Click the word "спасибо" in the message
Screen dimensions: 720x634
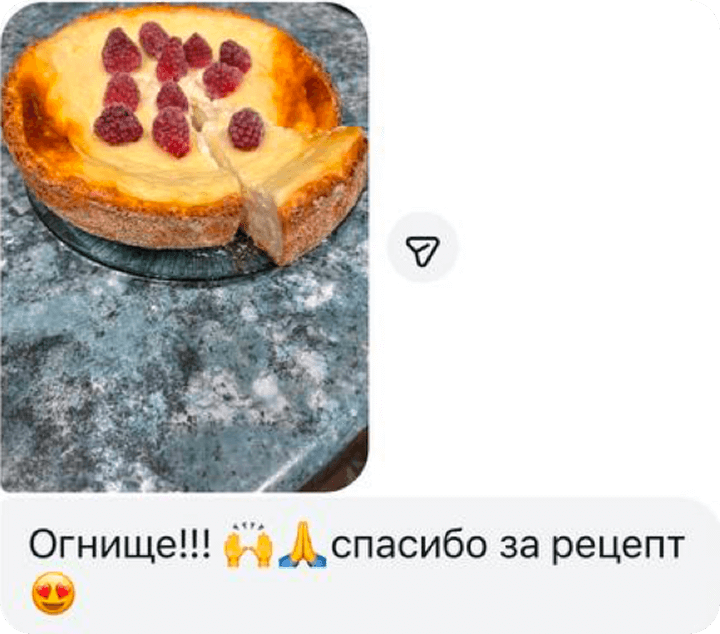[409, 545]
